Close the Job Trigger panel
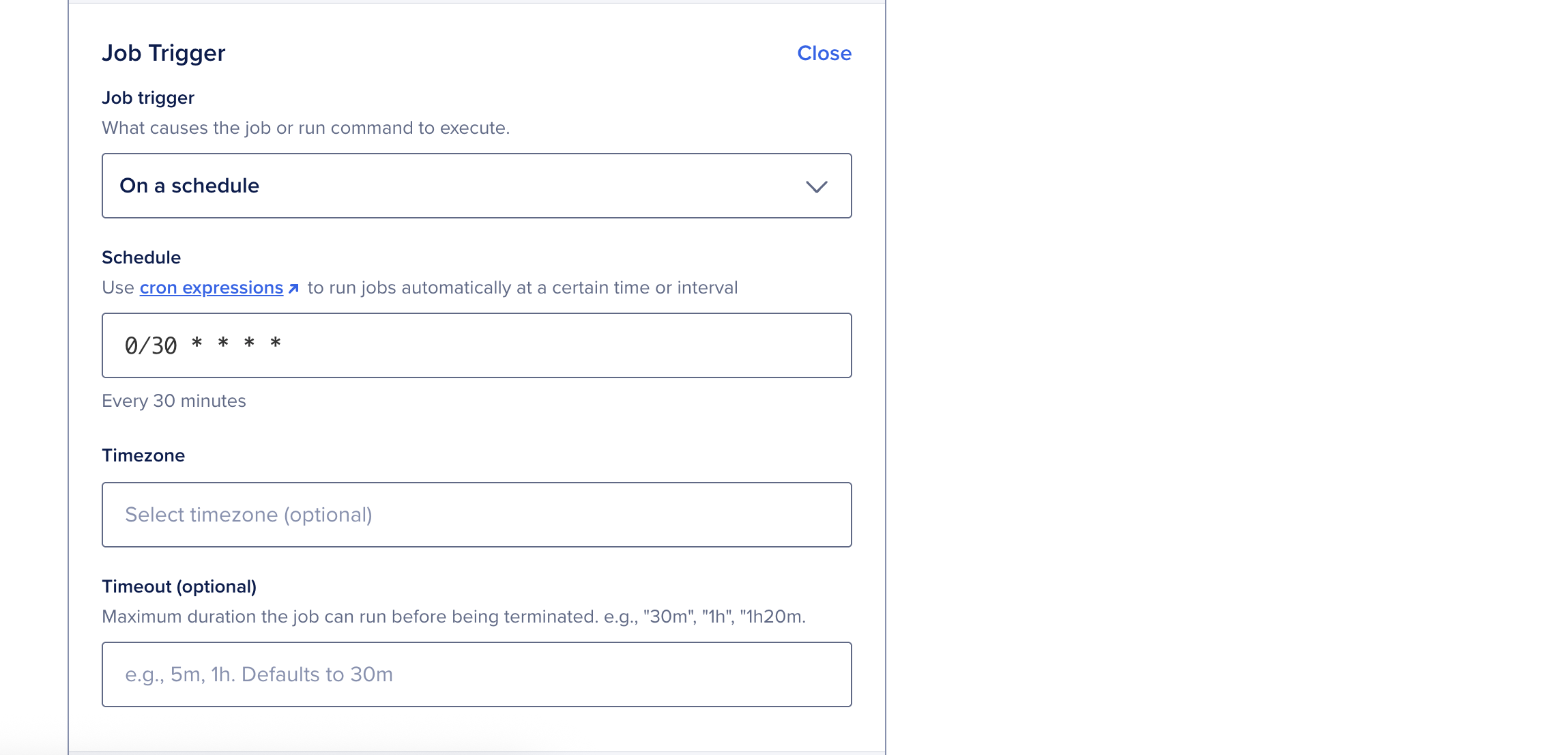This screenshot has width=1568, height=755. click(824, 53)
